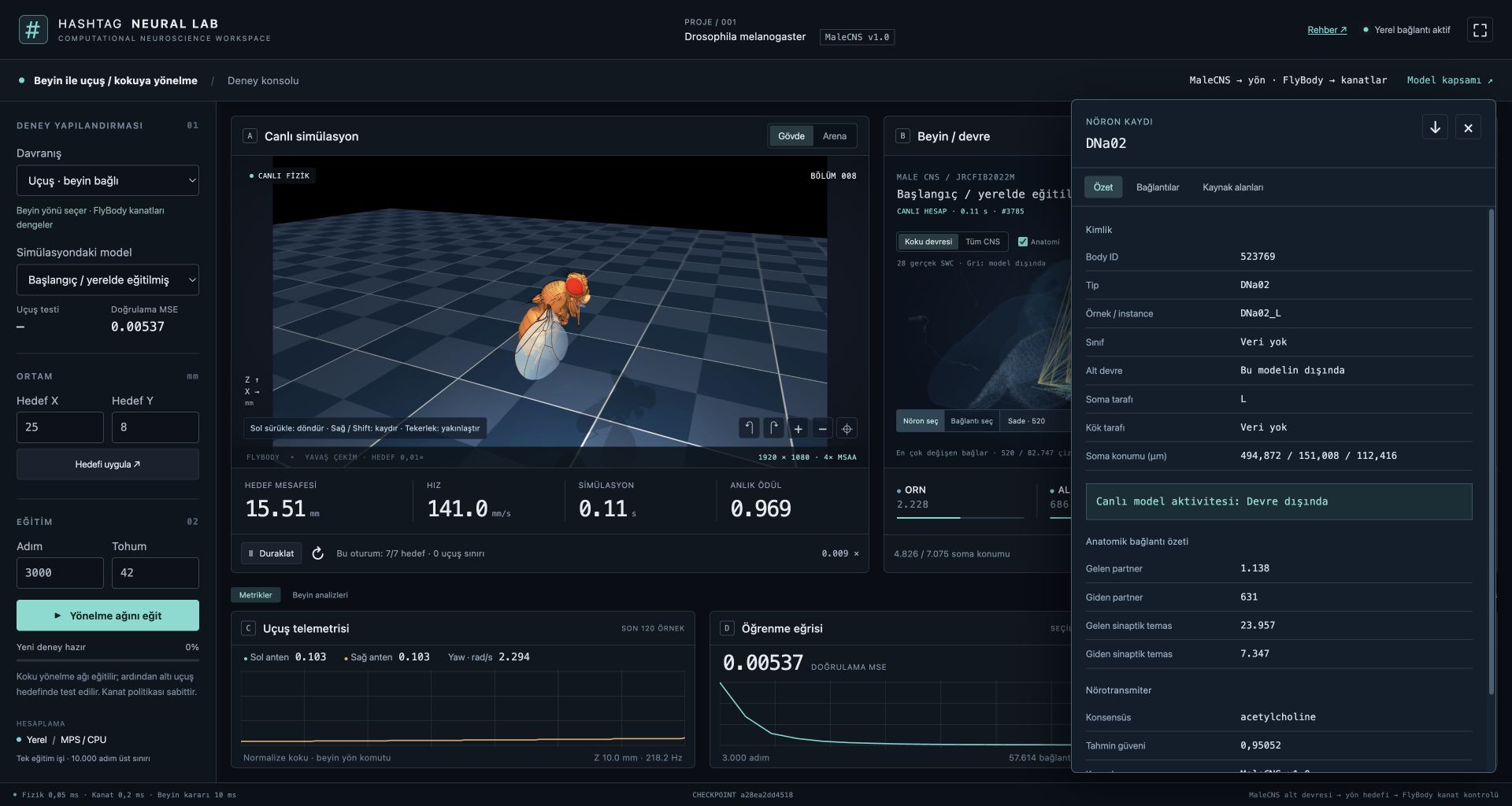Close the Nöron Kaydı panel
The width and height of the screenshot is (1512, 806).
click(1468, 128)
